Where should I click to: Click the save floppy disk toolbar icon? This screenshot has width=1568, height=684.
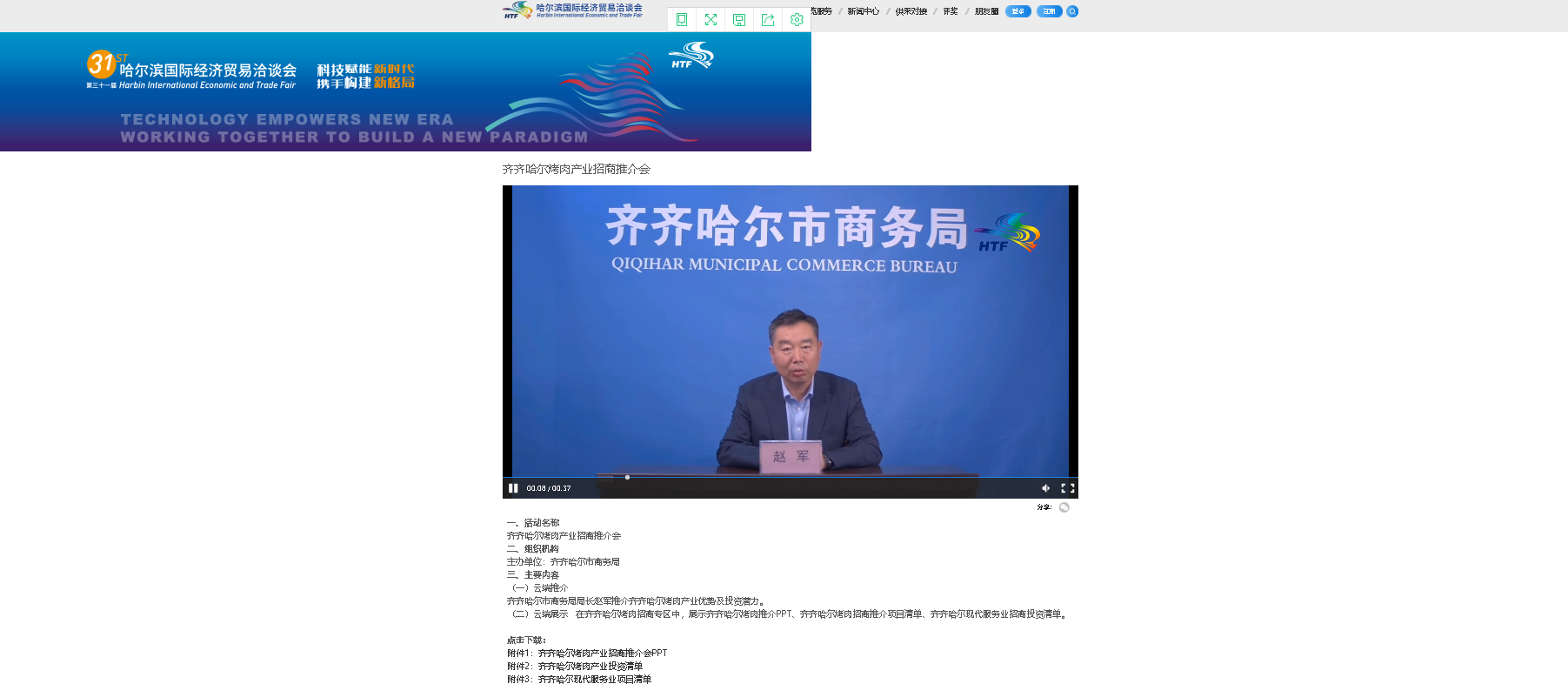[x=739, y=19]
